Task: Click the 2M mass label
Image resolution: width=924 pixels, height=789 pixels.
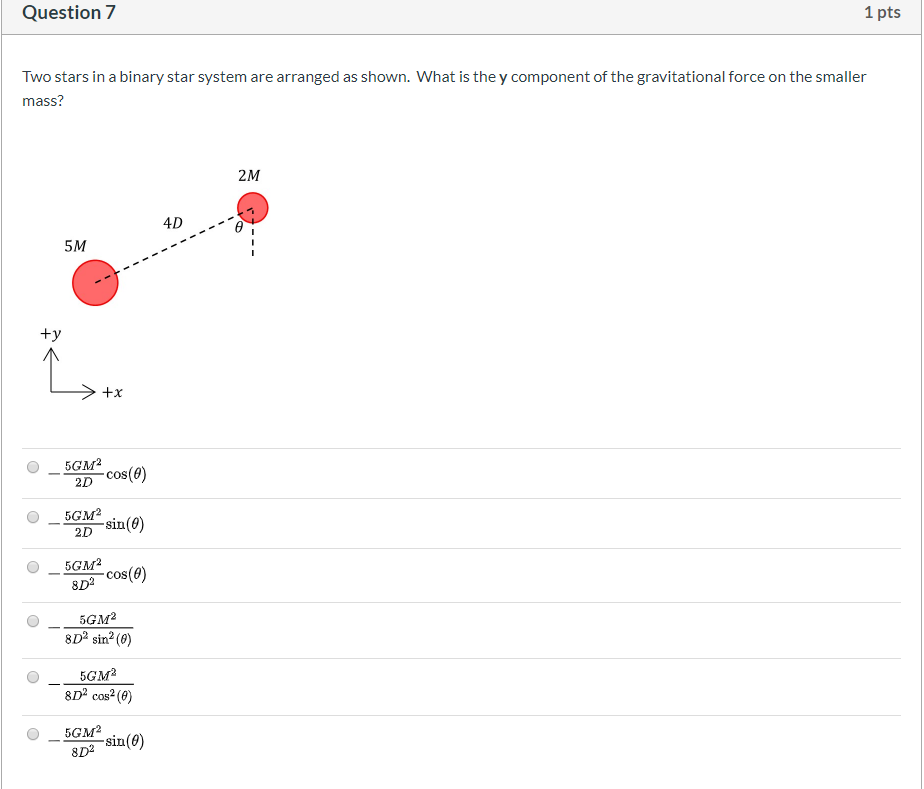Action: [x=250, y=174]
